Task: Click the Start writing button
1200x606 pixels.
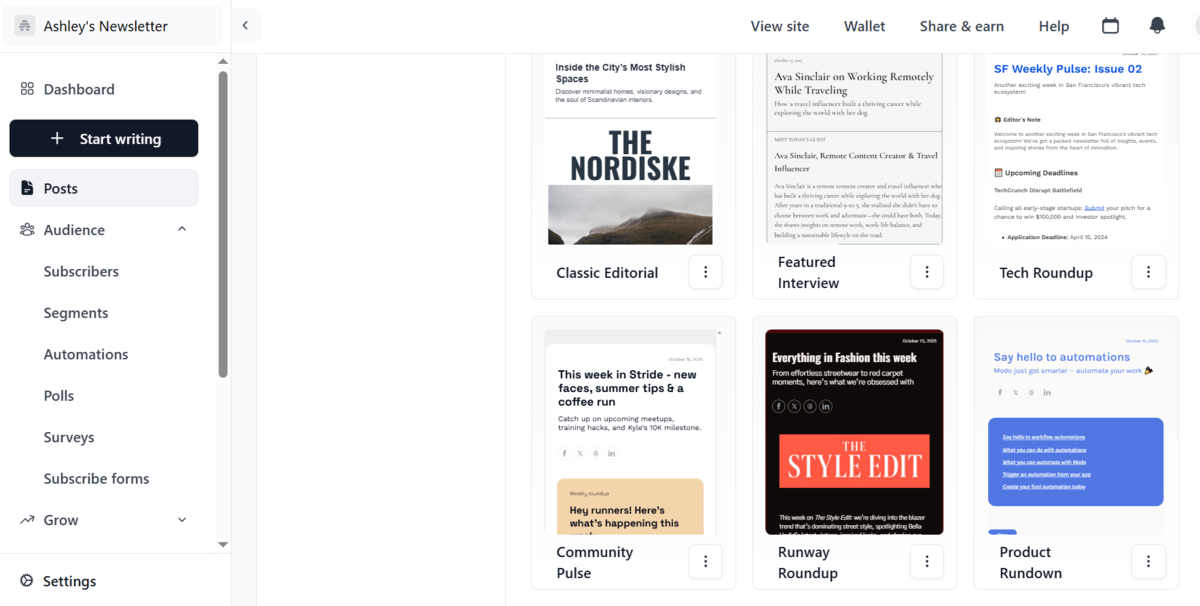Action: (104, 139)
